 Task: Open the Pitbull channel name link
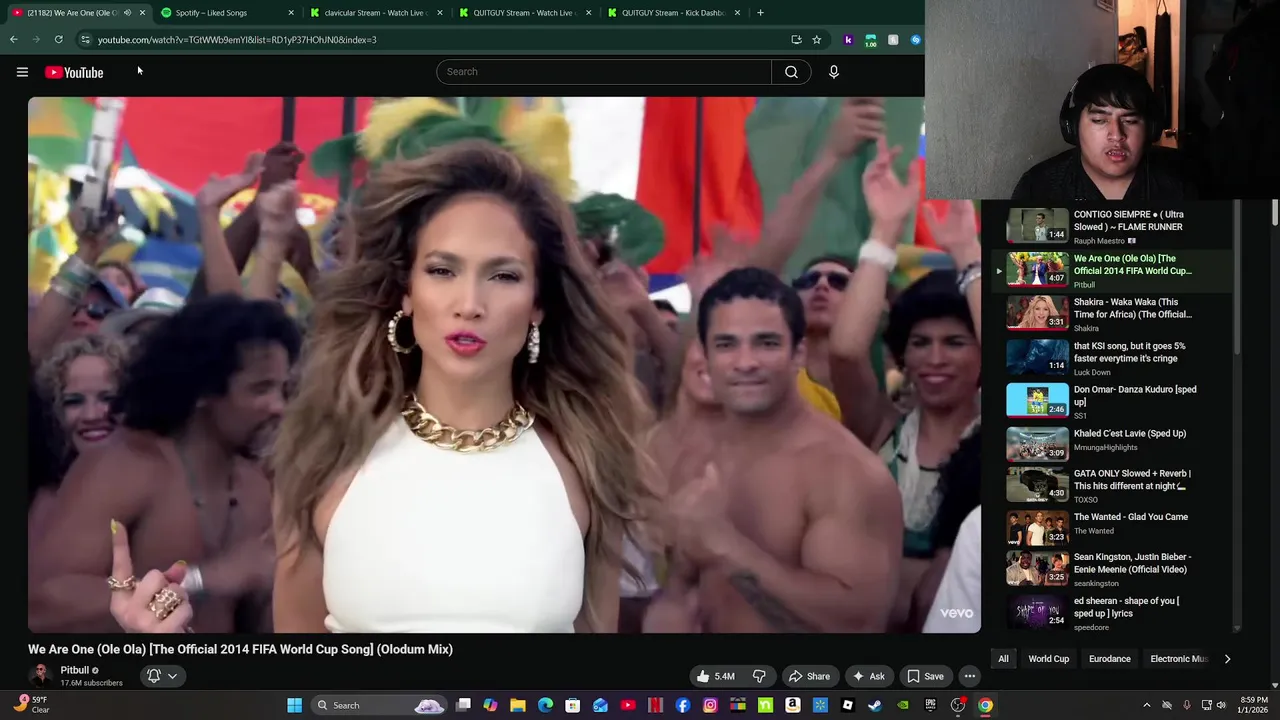click(75, 670)
